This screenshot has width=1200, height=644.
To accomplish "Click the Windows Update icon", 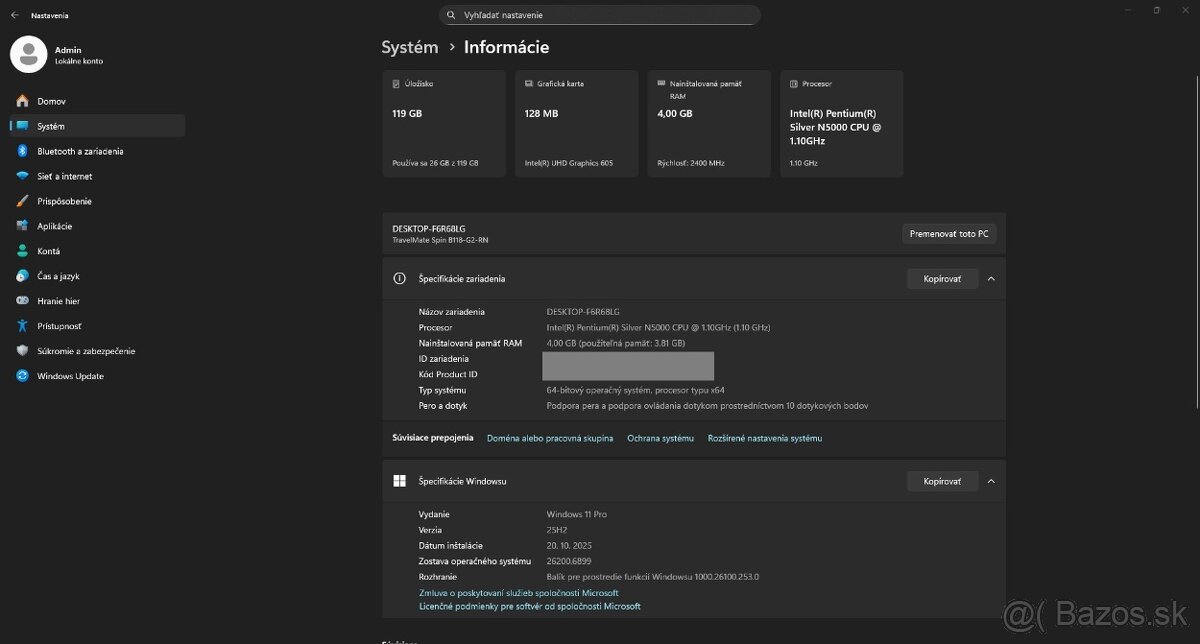I will pos(22,376).
